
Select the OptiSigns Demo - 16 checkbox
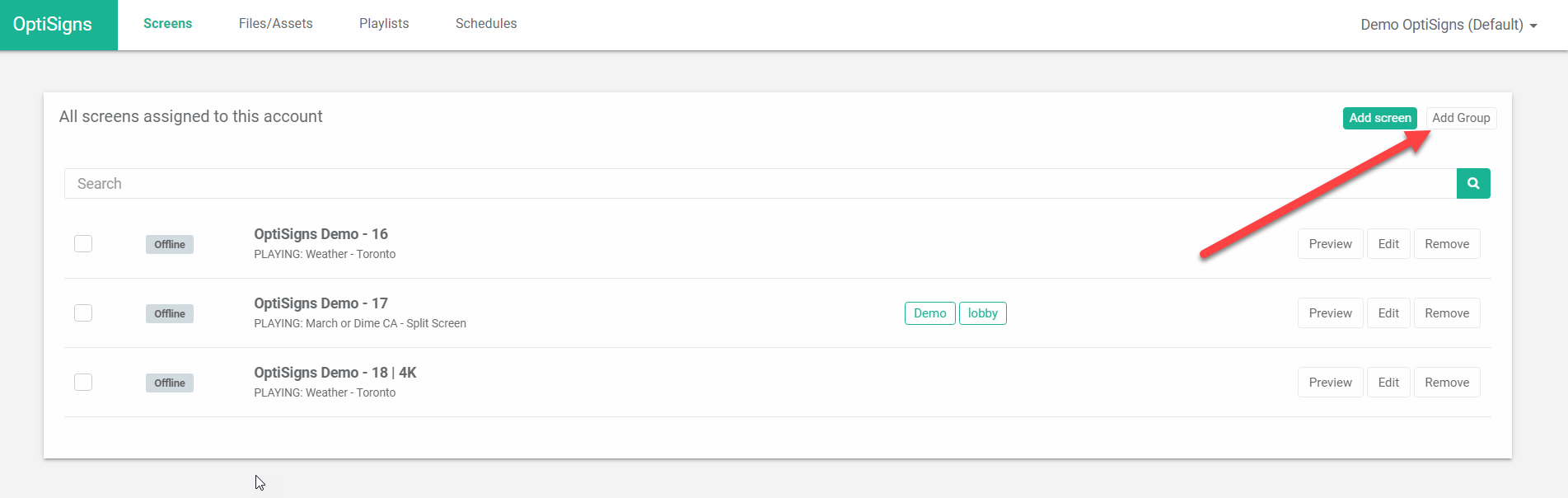click(83, 244)
